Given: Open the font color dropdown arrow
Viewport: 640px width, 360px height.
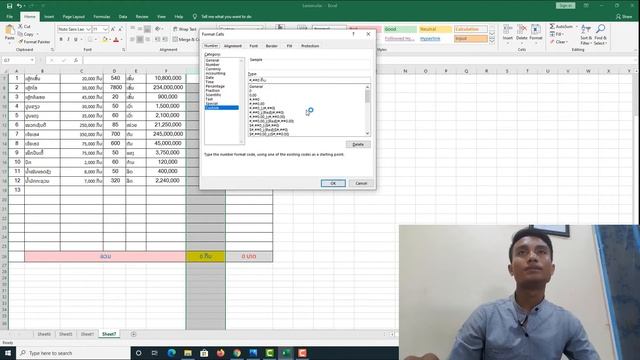Looking at the screenshot, I should [122, 40].
